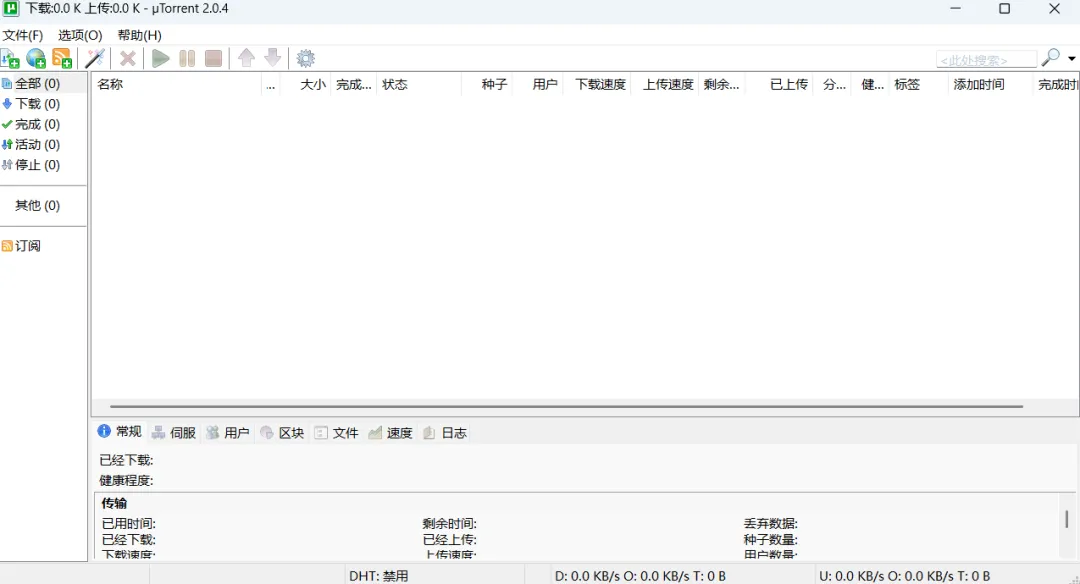This screenshot has height=584, width=1080.
Task: Click the search here input field
Action: pos(986,60)
